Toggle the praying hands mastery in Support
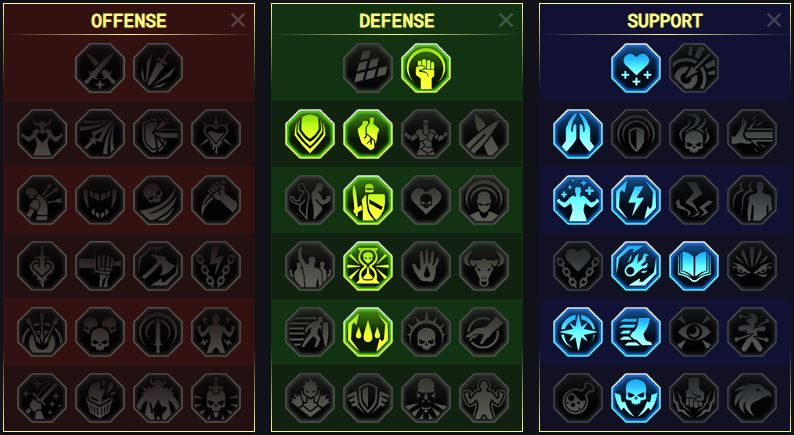 click(x=578, y=134)
